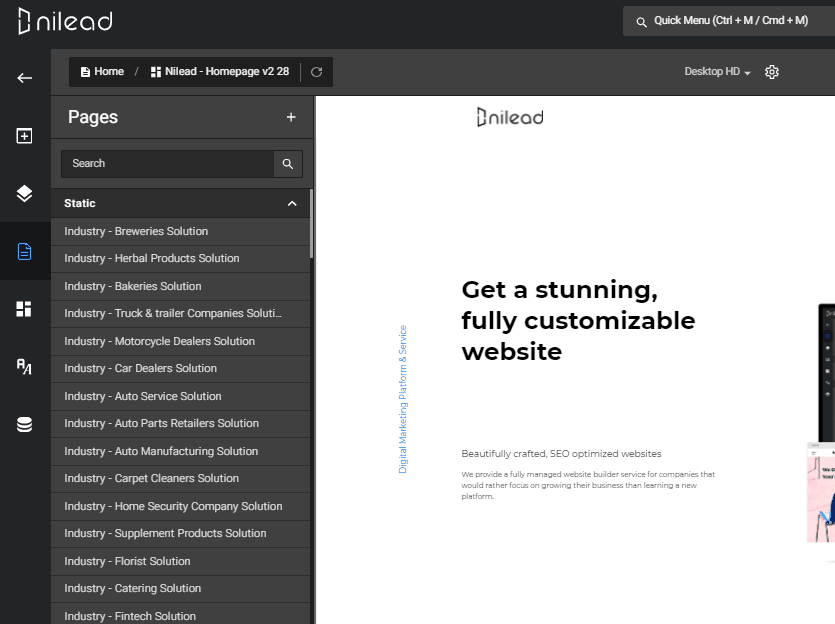Click the search magnifier button in Pages
The width and height of the screenshot is (835, 624).
288,164
